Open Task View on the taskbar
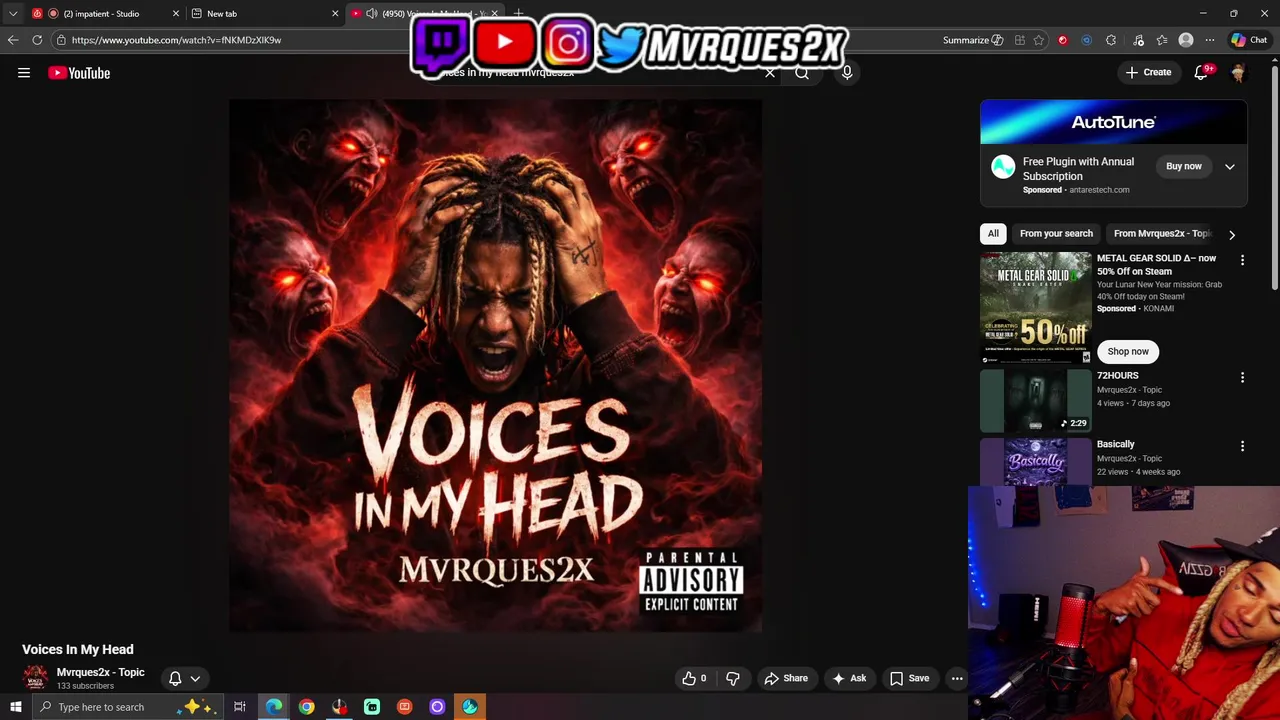 click(x=240, y=707)
